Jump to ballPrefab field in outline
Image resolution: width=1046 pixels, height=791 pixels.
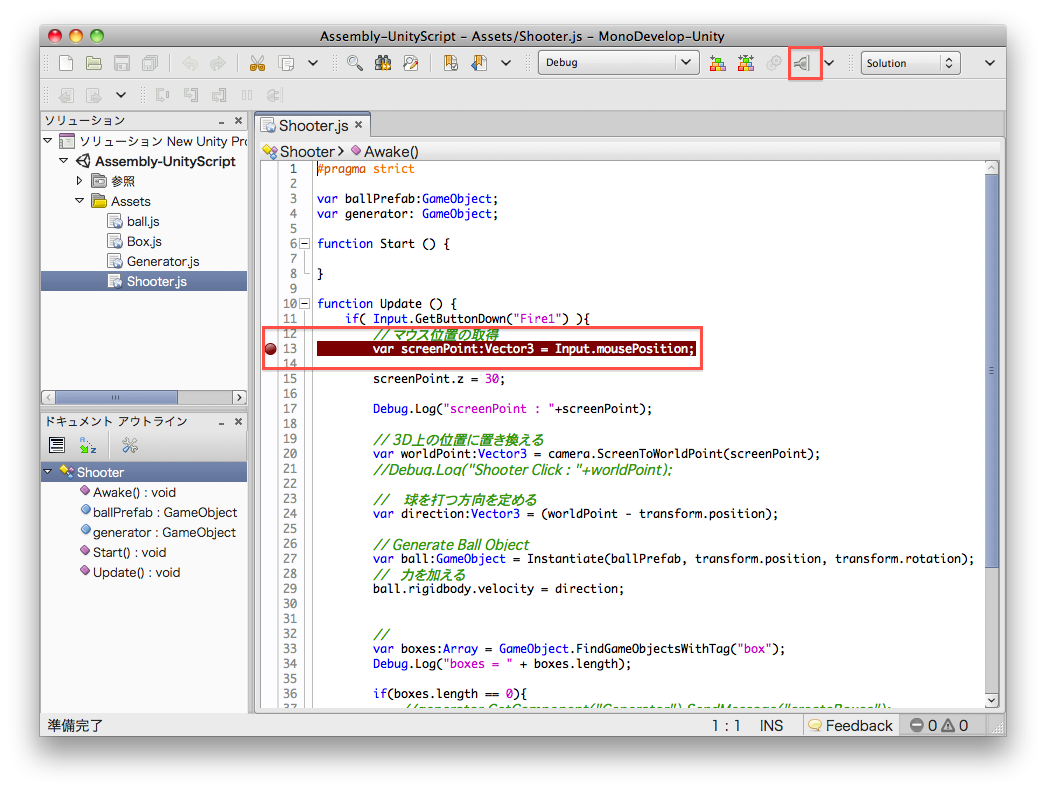coord(159,512)
